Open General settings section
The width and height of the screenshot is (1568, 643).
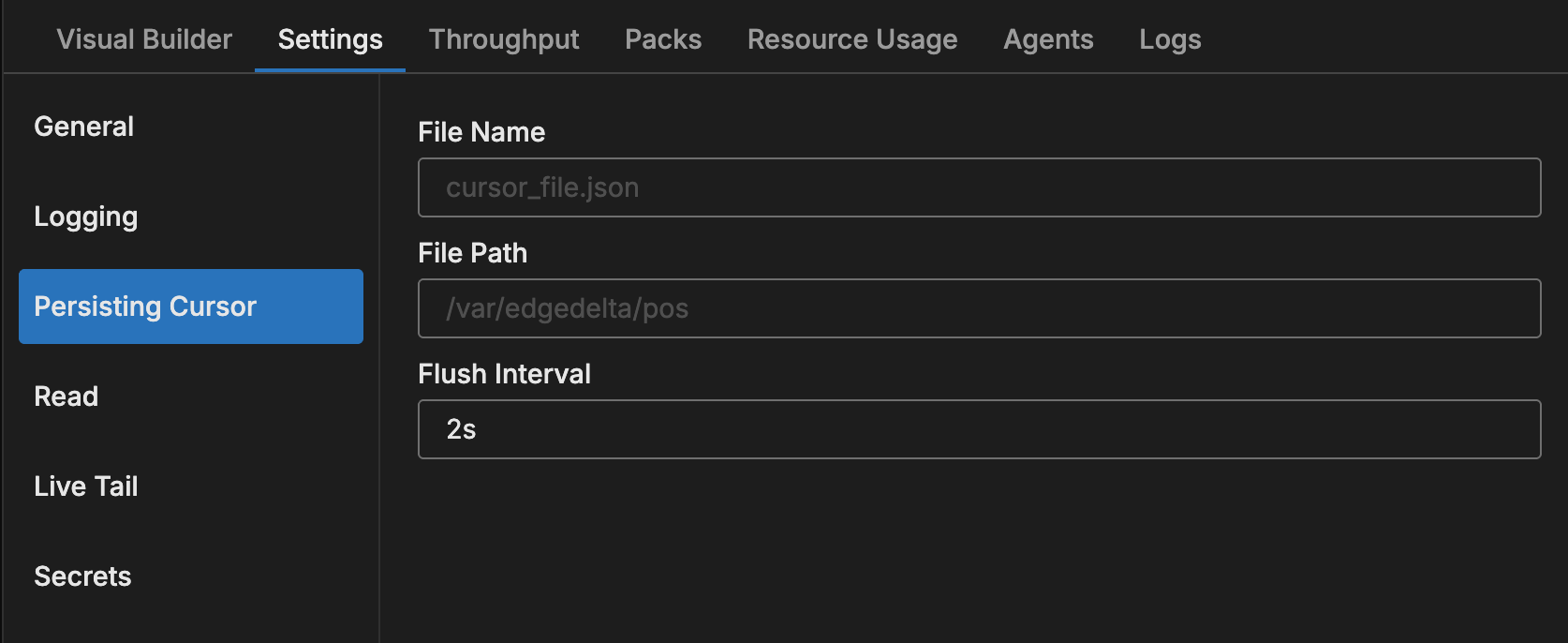(x=84, y=127)
